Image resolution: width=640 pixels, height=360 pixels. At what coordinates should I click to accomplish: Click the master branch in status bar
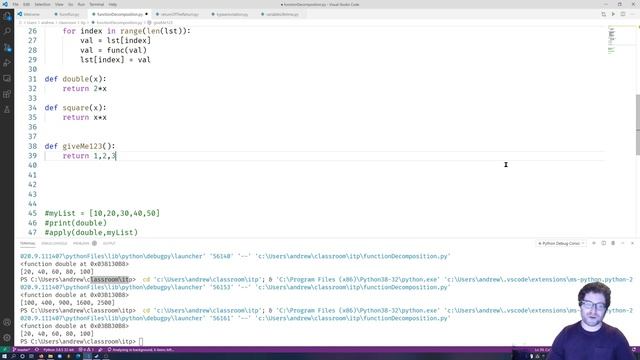click(x=21, y=350)
